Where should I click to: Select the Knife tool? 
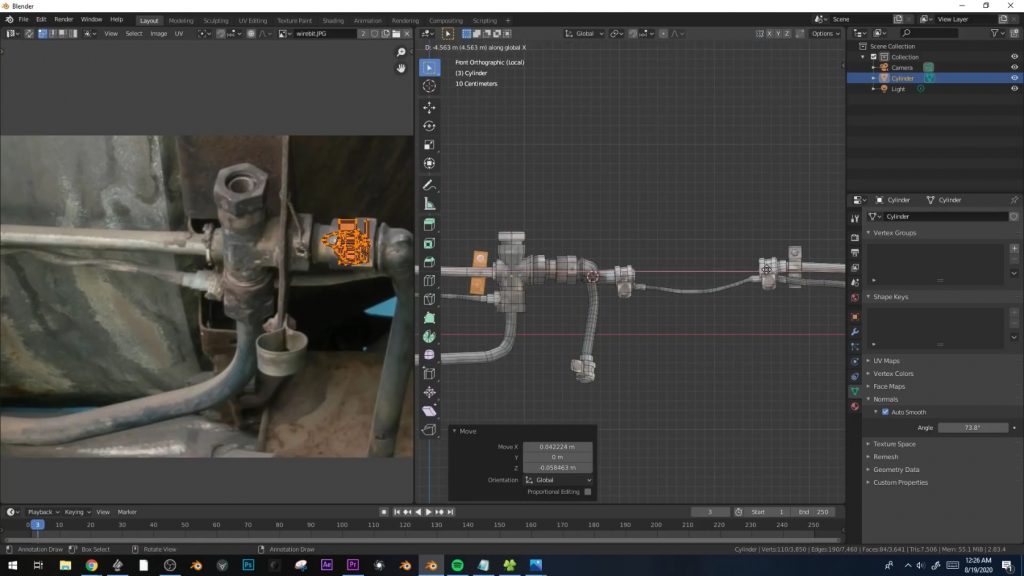(x=429, y=299)
